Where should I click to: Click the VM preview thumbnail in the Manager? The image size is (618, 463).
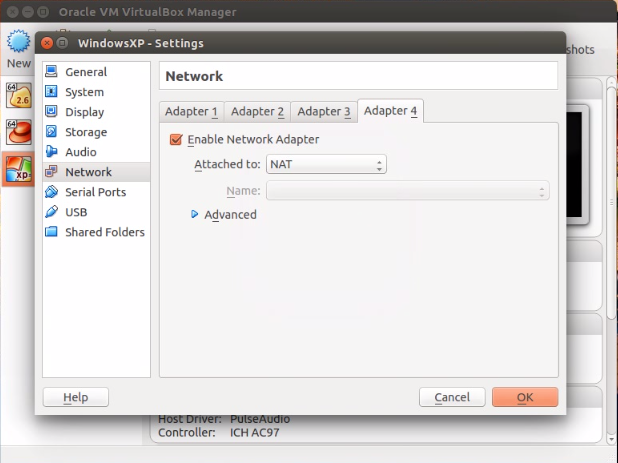click(577, 165)
